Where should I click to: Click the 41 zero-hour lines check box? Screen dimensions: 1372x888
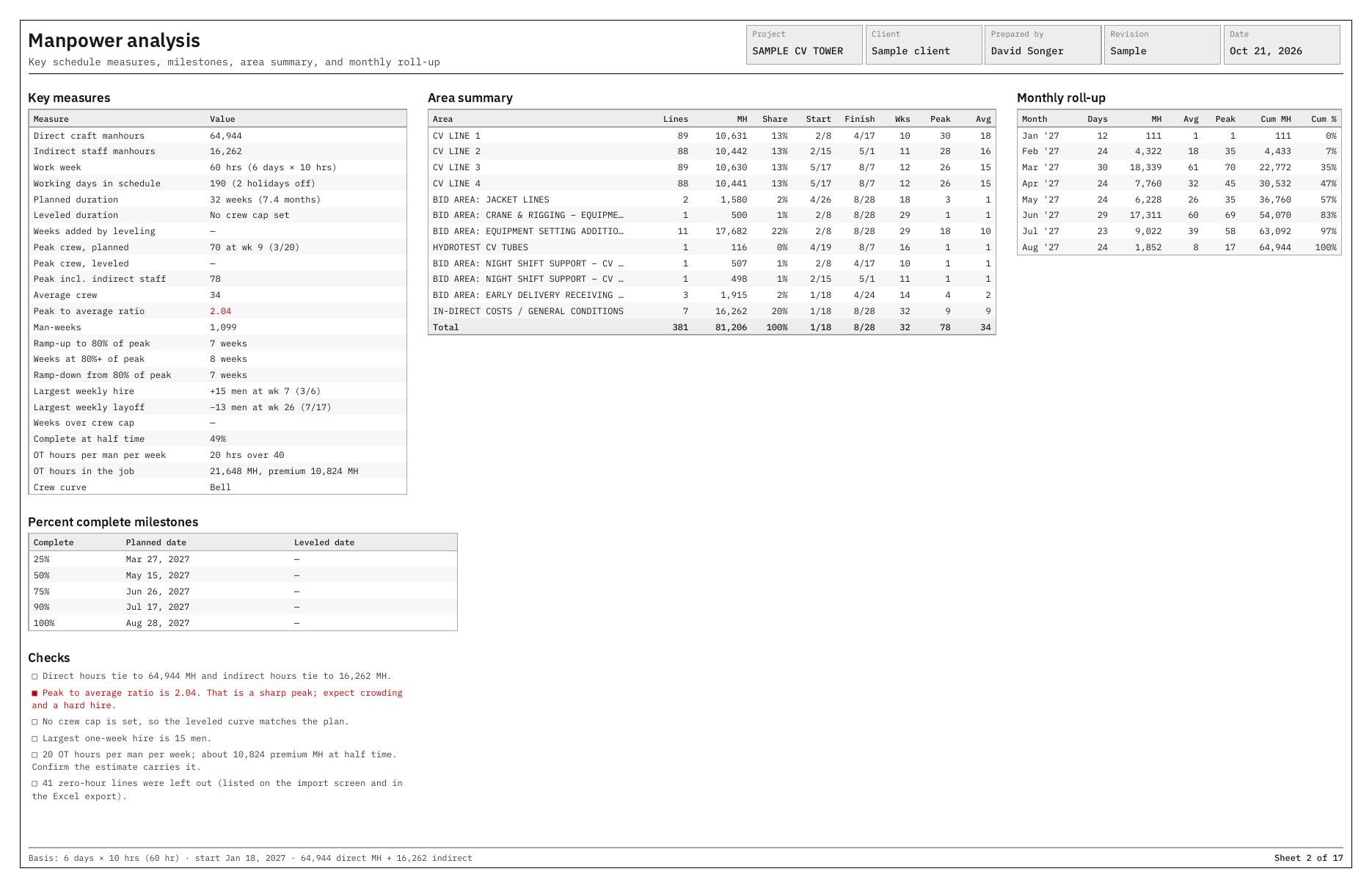click(34, 784)
